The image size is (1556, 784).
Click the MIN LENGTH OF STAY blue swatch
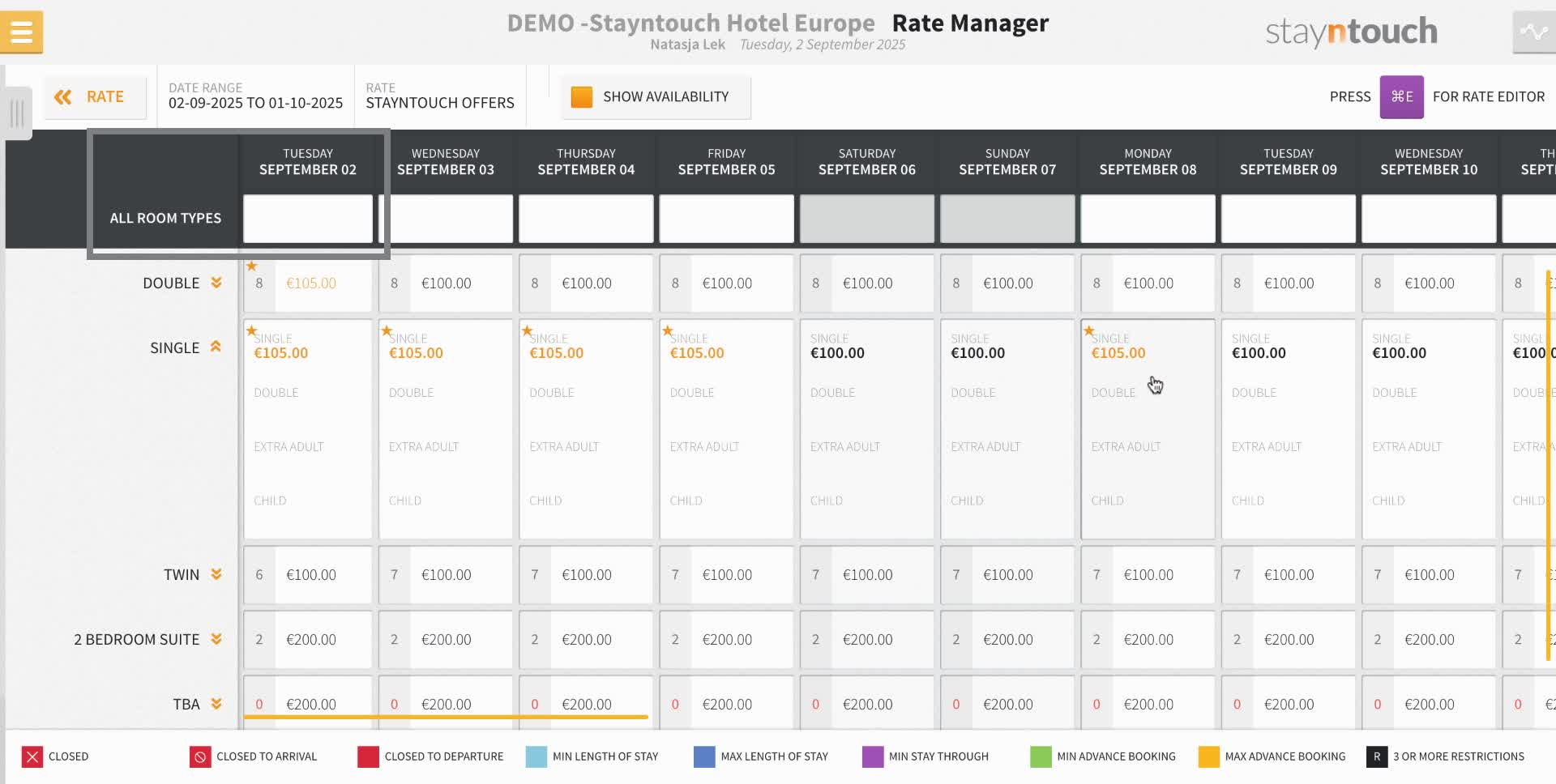click(536, 756)
